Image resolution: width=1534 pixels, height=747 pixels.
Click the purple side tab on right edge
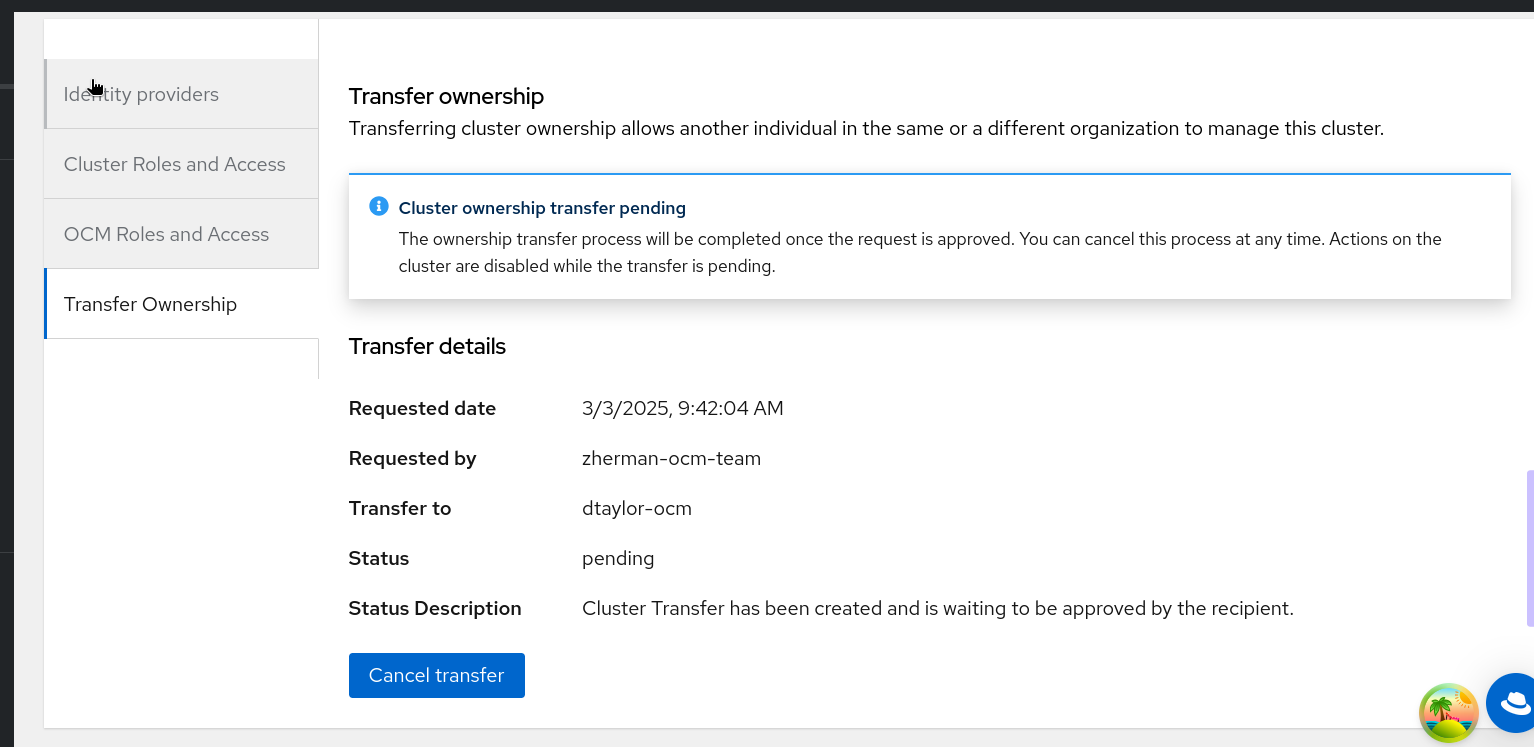point(1529,548)
